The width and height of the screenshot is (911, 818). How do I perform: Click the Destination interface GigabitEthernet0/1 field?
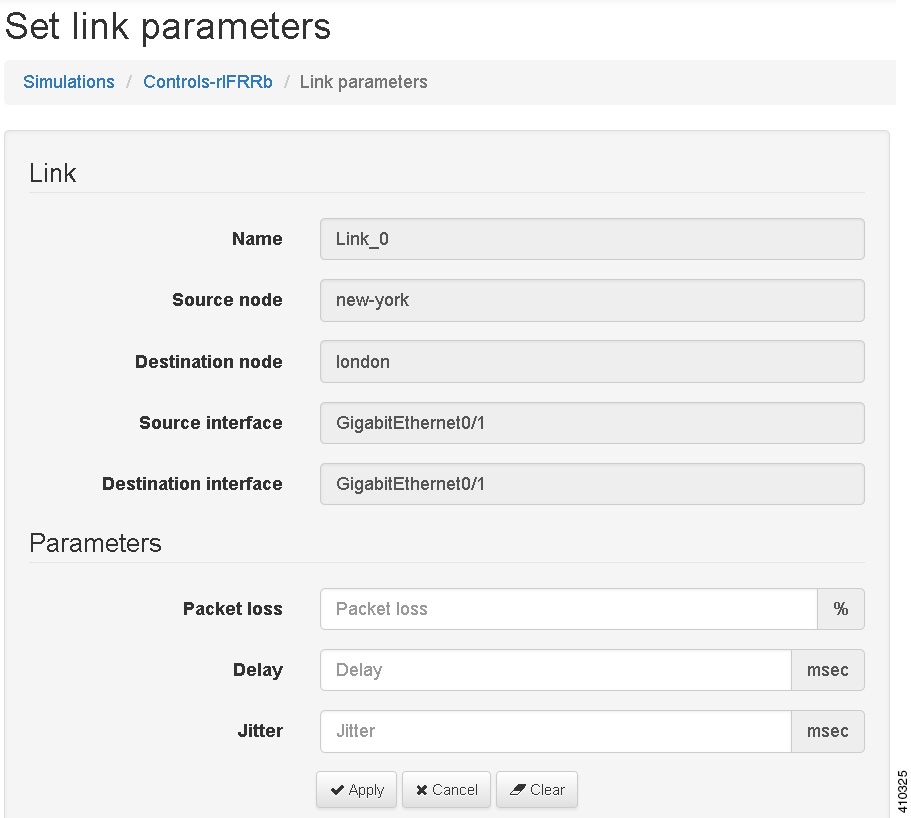592,484
